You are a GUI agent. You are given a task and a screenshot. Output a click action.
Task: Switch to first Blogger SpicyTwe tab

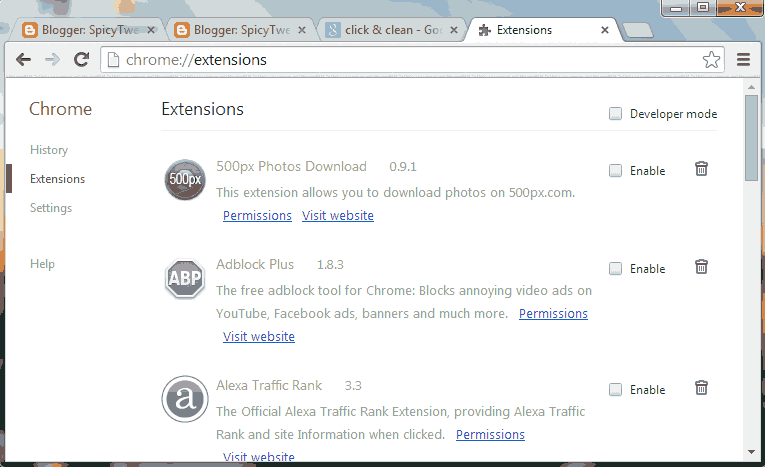coord(88,30)
